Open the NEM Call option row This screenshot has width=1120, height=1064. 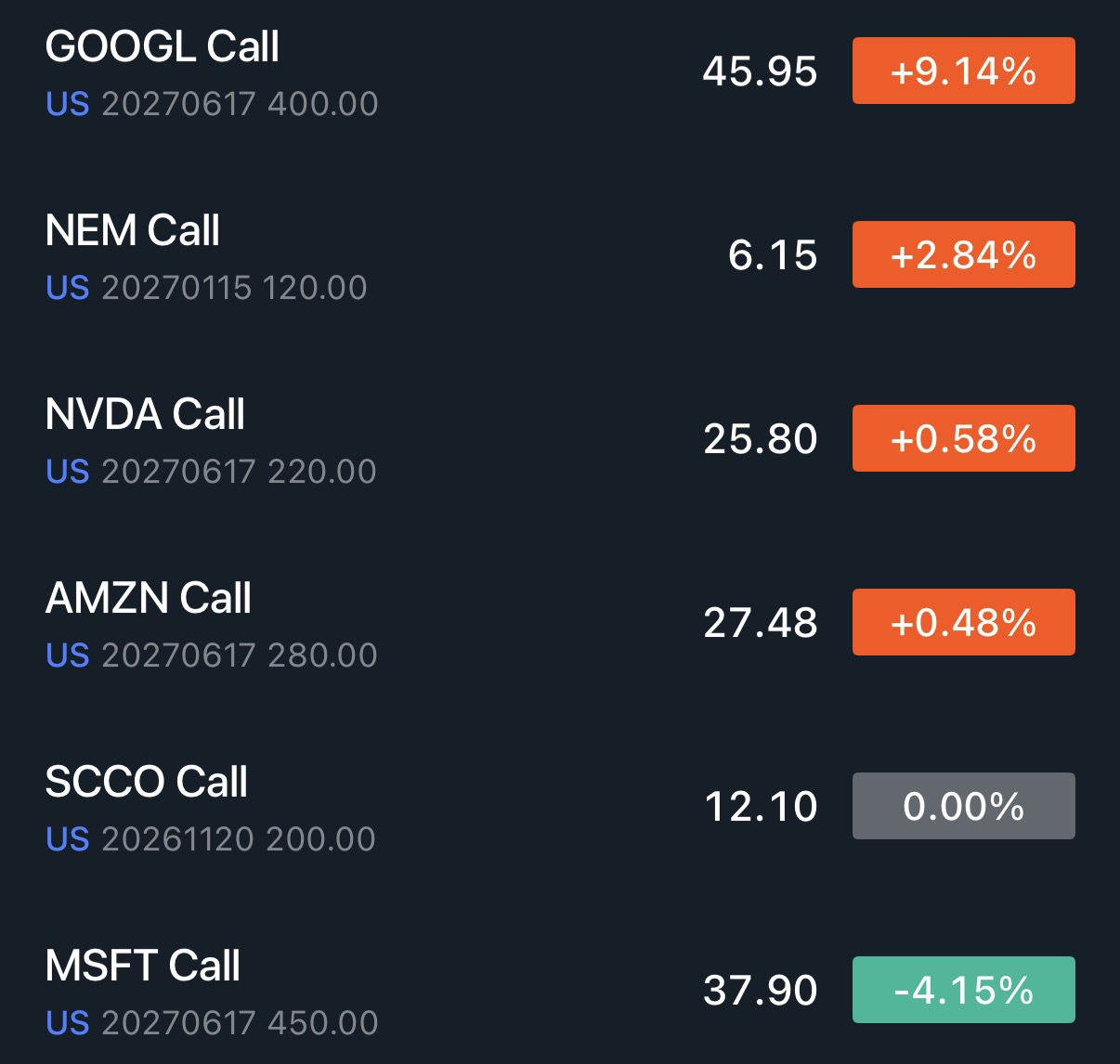560,255
